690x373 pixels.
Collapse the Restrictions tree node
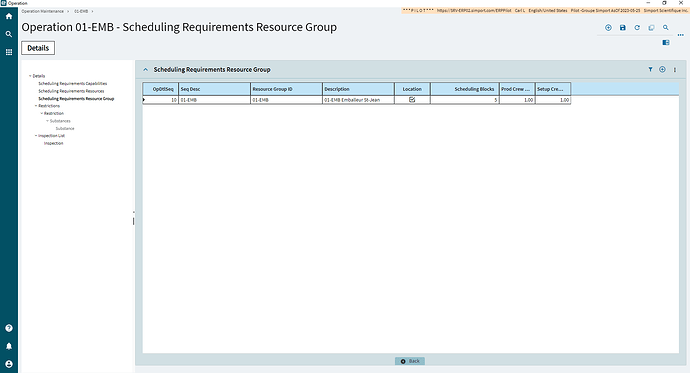36,106
